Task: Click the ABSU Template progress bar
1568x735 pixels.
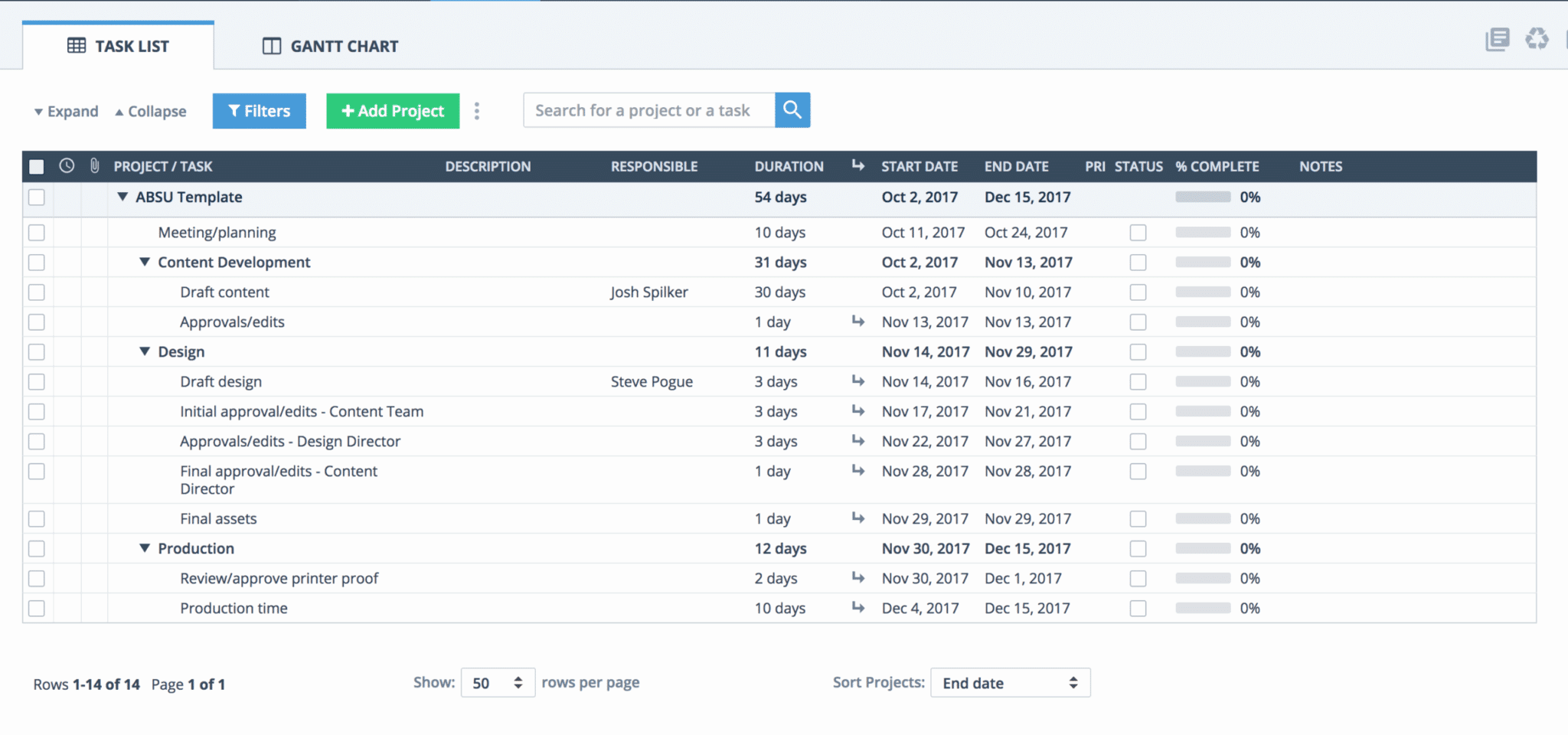Action: [1203, 197]
